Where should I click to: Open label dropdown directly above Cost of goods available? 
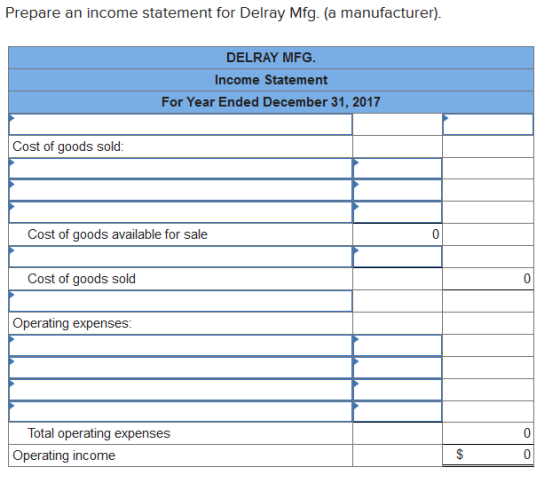[180, 212]
